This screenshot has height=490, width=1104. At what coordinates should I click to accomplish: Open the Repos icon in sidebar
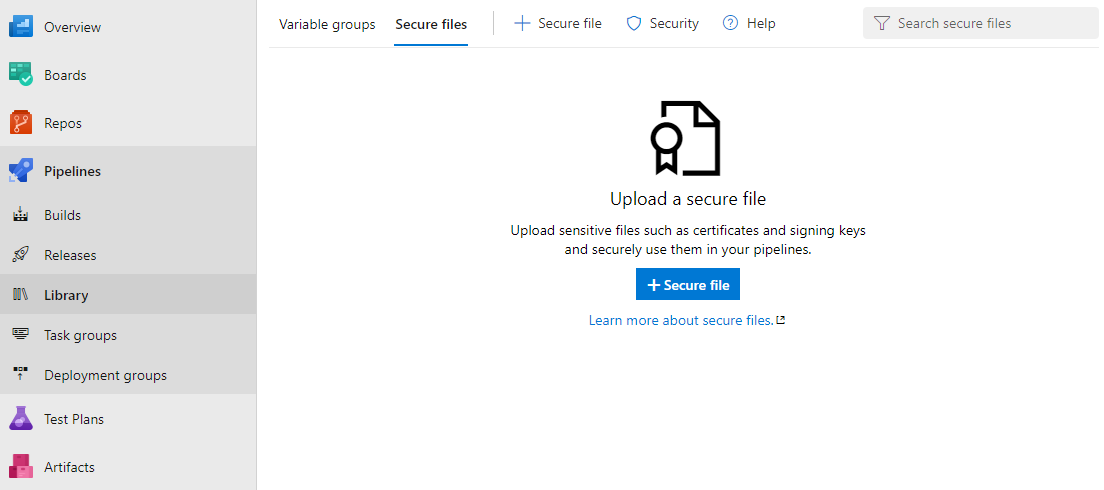20,122
